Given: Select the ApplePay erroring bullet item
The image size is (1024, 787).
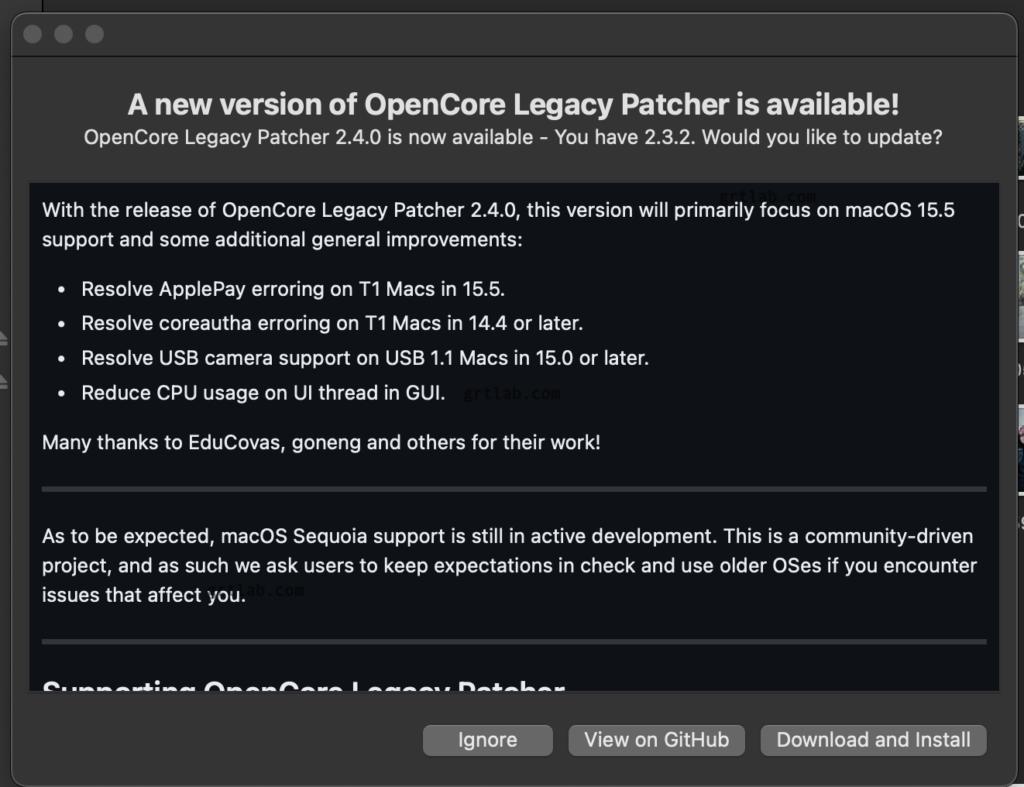Looking at the screenshot, I should pyautogui.click(x=293, y=289).
